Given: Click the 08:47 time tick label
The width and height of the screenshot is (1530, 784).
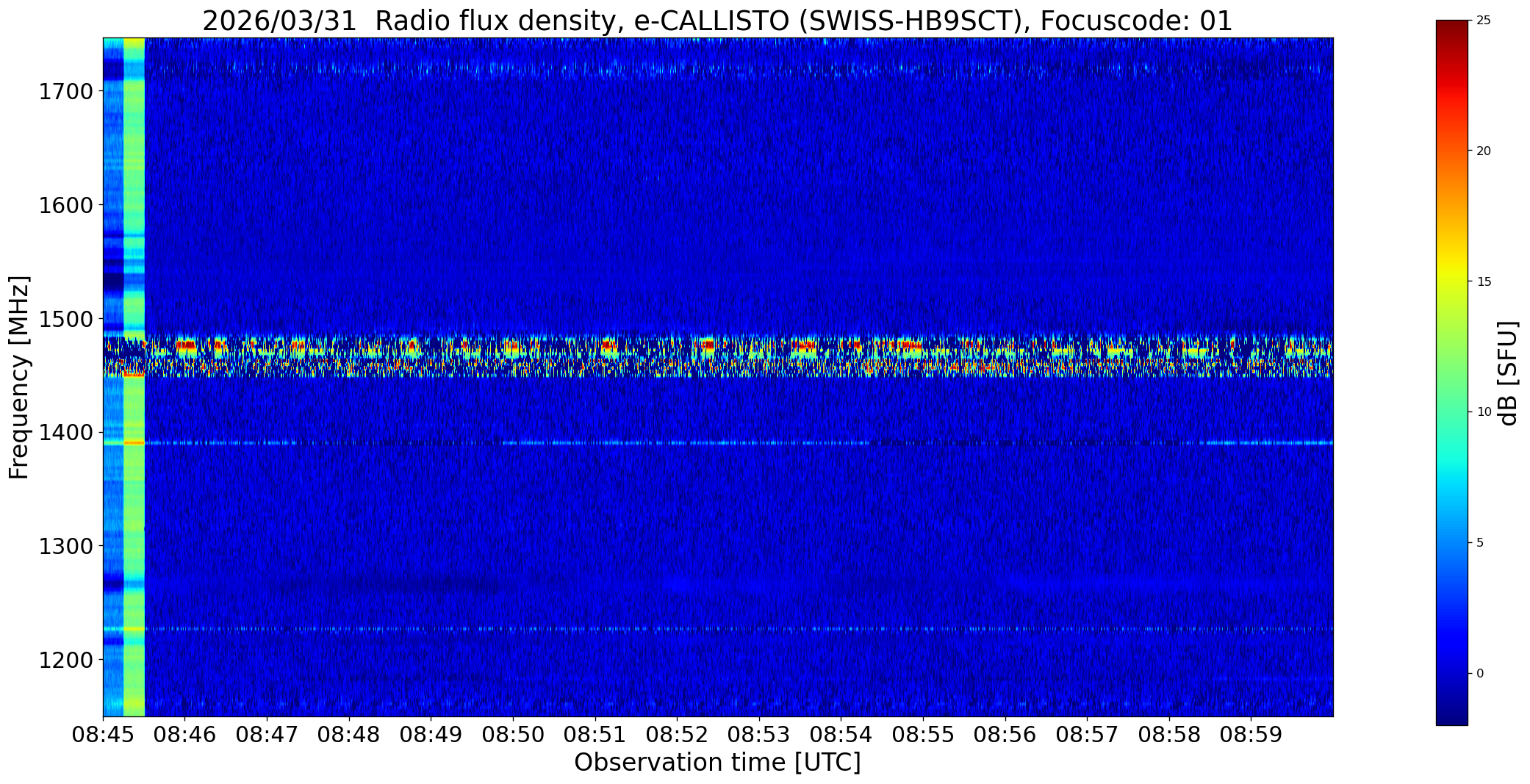Looking at the screenshot, I should point(267,734).
